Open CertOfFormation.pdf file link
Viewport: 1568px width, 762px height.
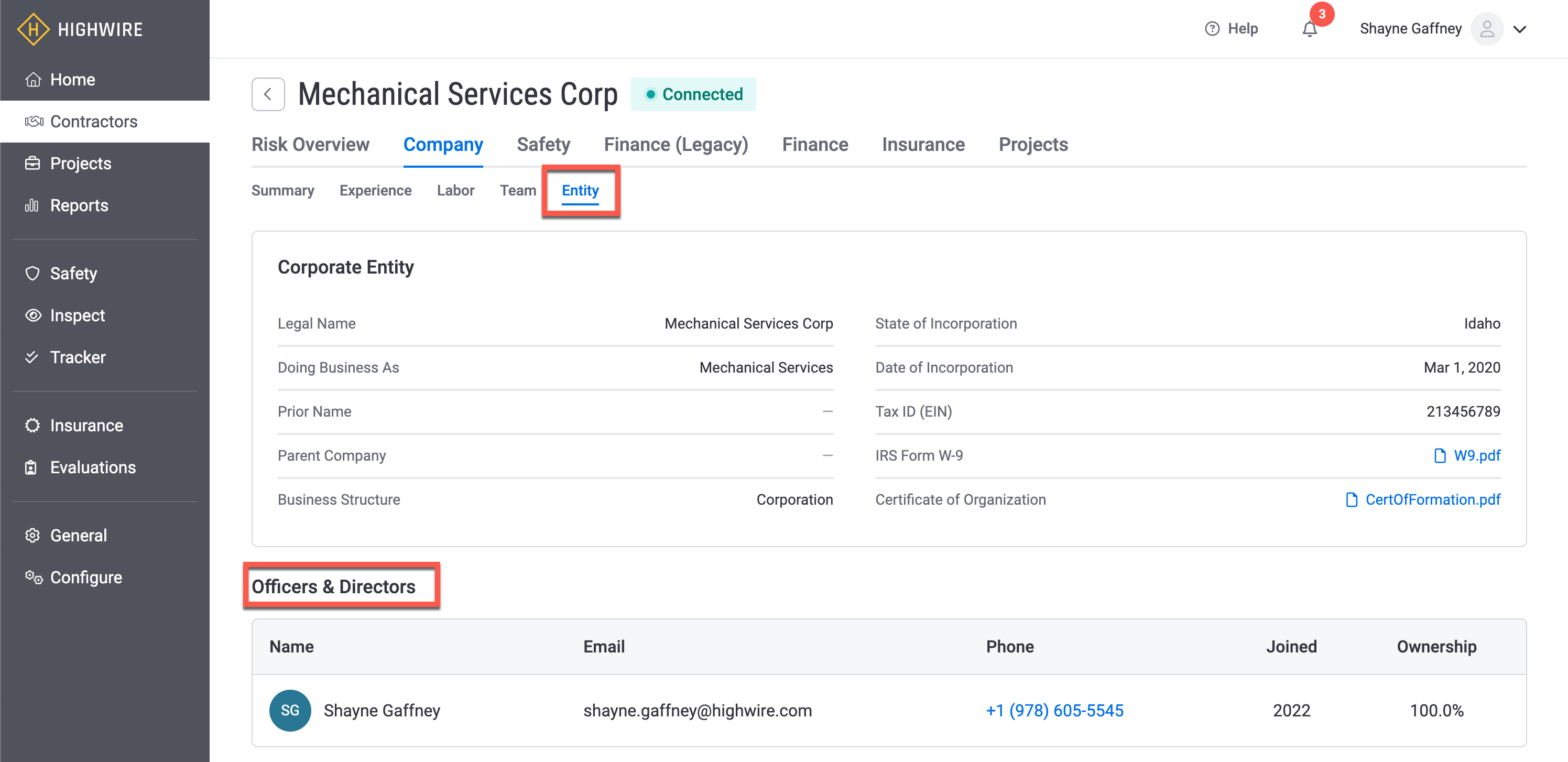tap(1432, 499)
